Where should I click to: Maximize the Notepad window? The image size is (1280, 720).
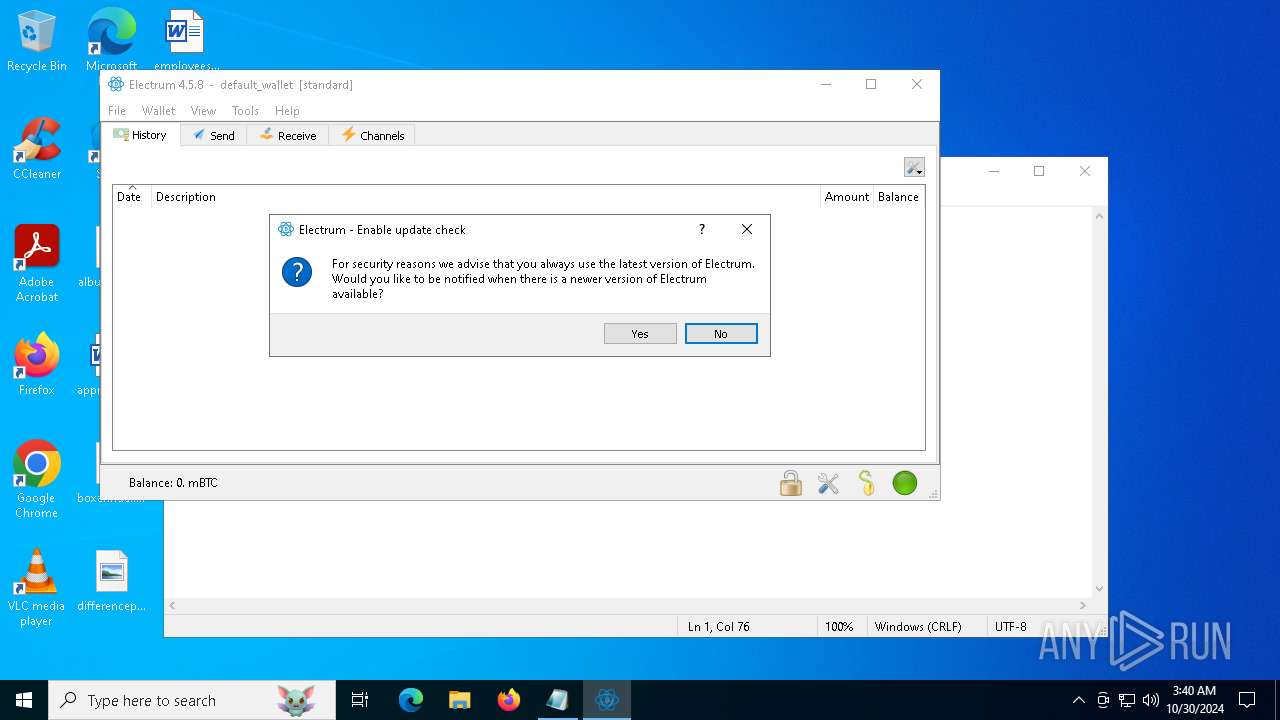click(1039, 171)
